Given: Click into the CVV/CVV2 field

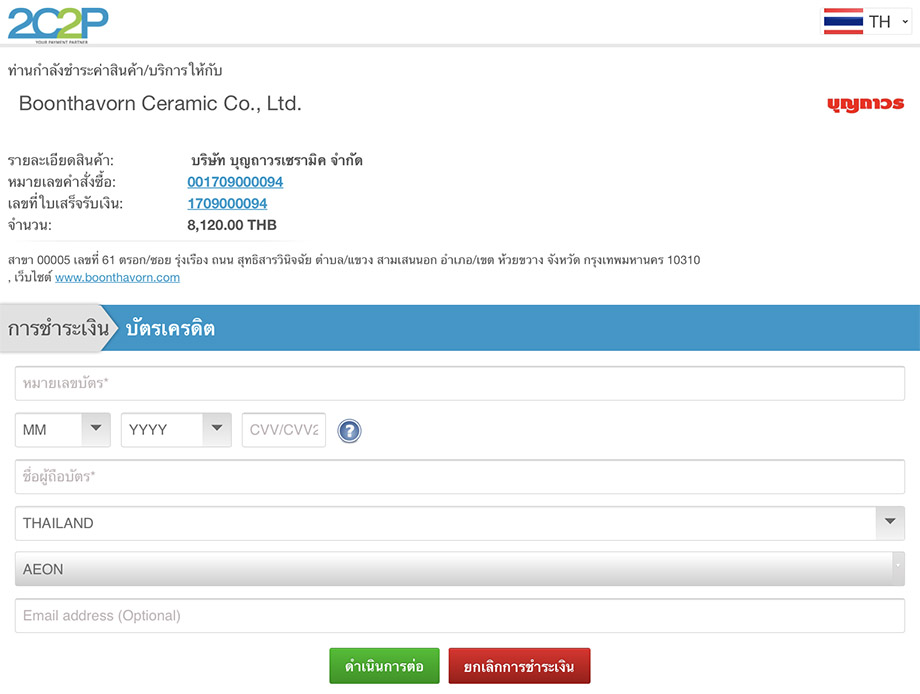Looking at the screenshot, I should coord(283,430).
